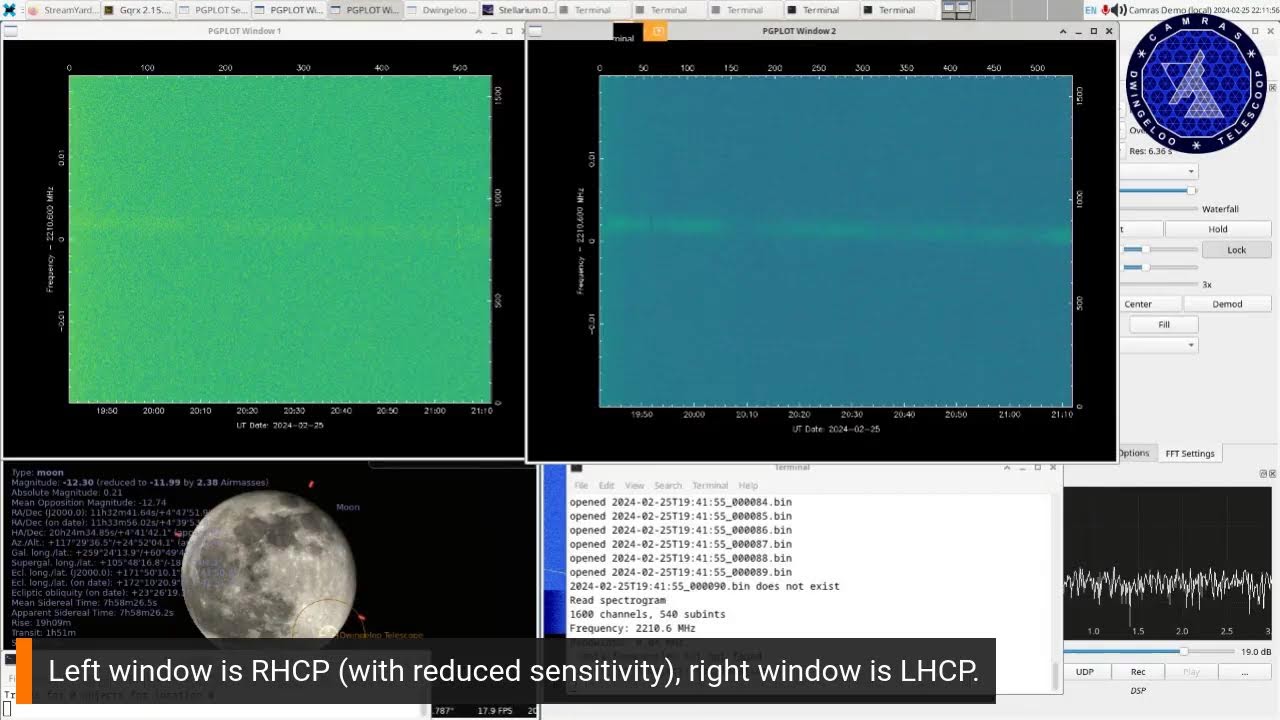Click the disabled Play button in audio panel
This screenshot has width=1280, height=720.
1191,672
